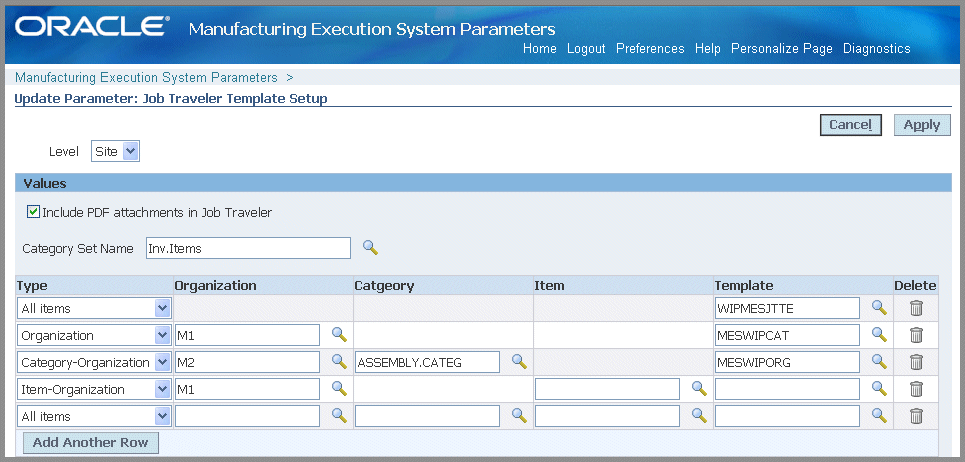The height and width of the screenshot is (462, 965).
Task: Search item in Item-Organization row
Action: pyautogui.click(x=699, y=388)
